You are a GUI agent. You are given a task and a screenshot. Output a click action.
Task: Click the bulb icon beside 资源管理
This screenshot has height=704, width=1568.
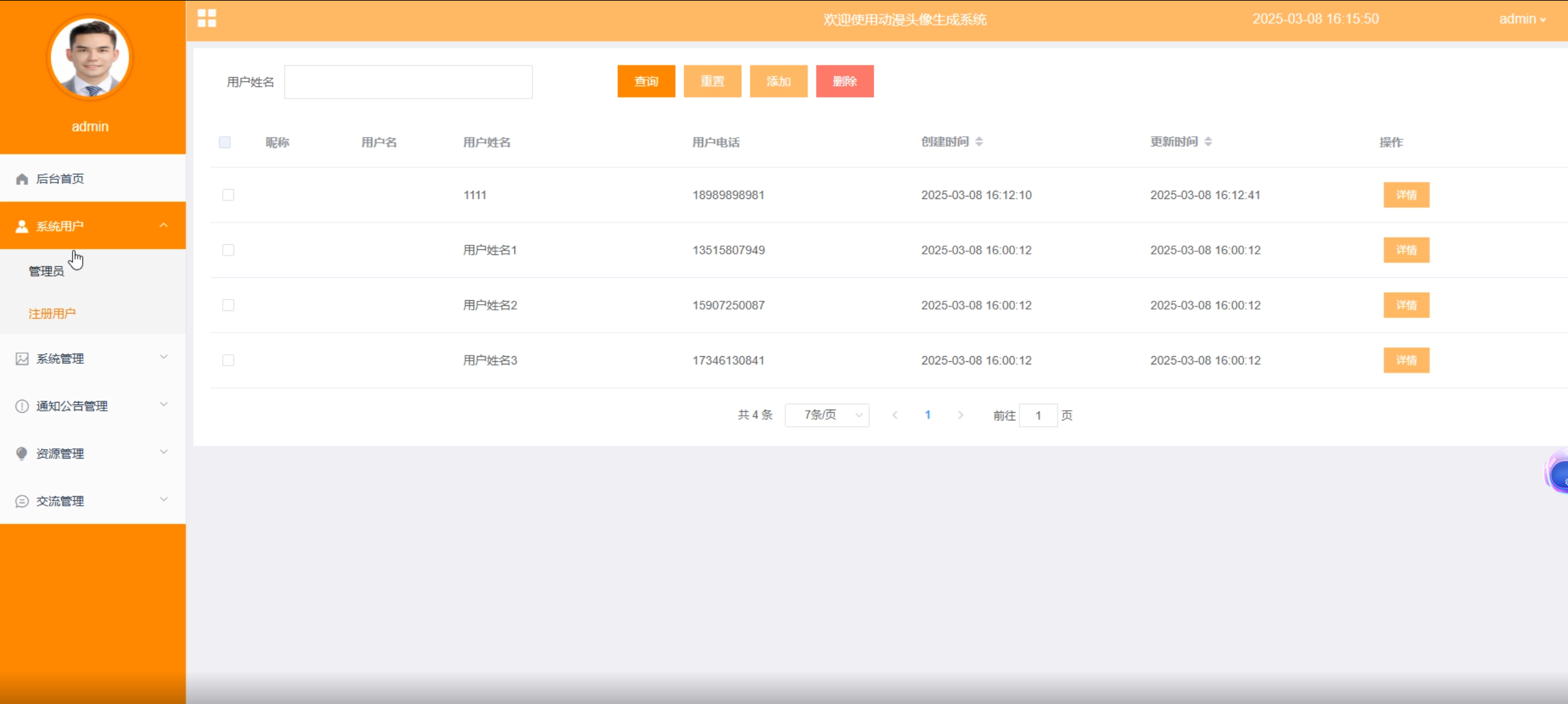click(22, 453)
